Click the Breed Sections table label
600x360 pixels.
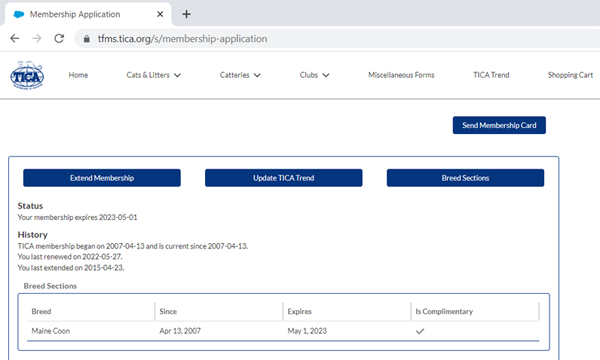click(x=50, y=286)
